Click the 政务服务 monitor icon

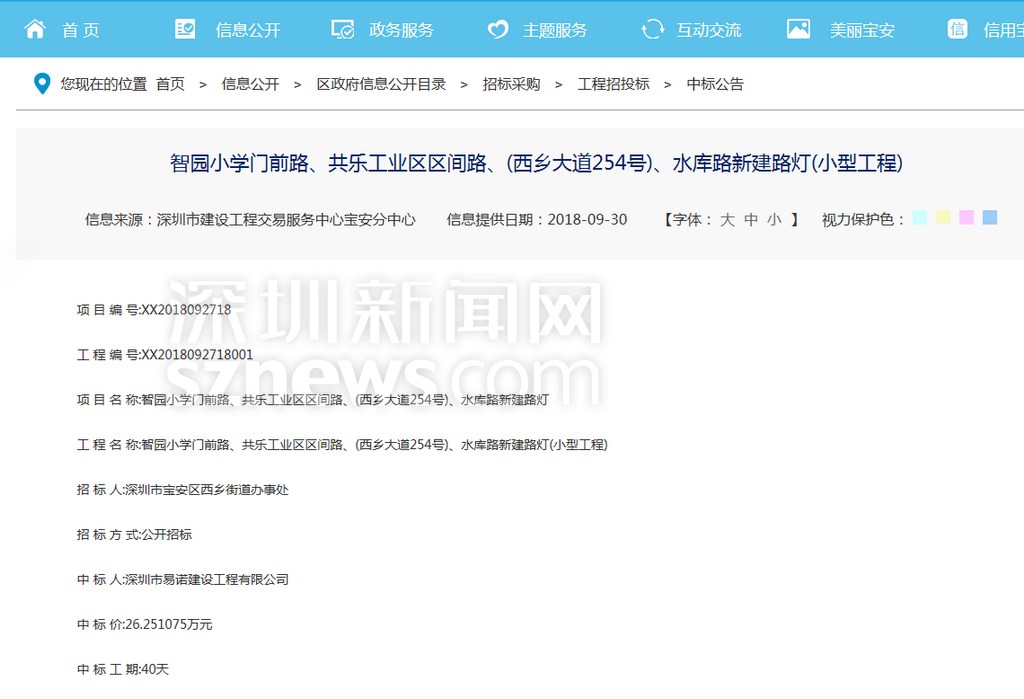(x=342, y=29)
